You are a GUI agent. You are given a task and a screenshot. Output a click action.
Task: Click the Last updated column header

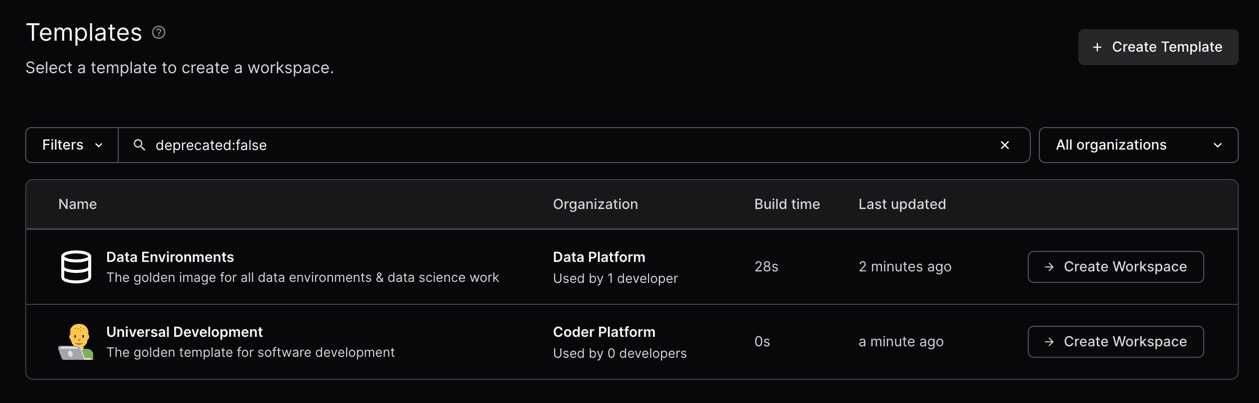coord(902,204)
